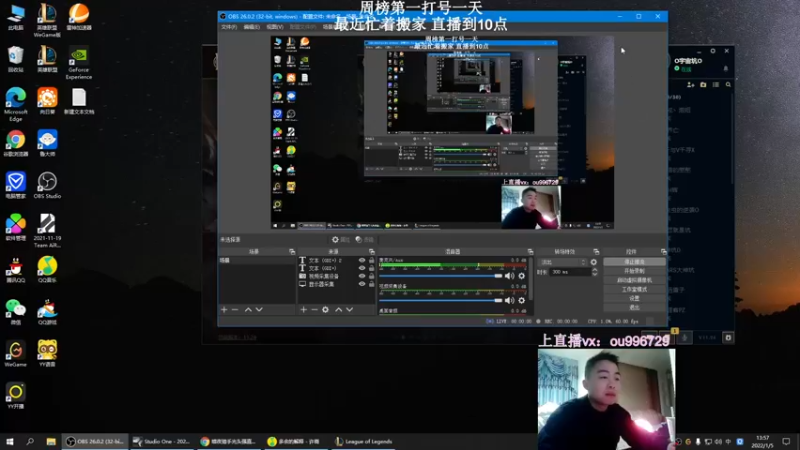The height and width of the screenshot is (450, 800).
Task: Open the filters button above the sources panel
Action: pyautogui.click(x=364, y=239)
